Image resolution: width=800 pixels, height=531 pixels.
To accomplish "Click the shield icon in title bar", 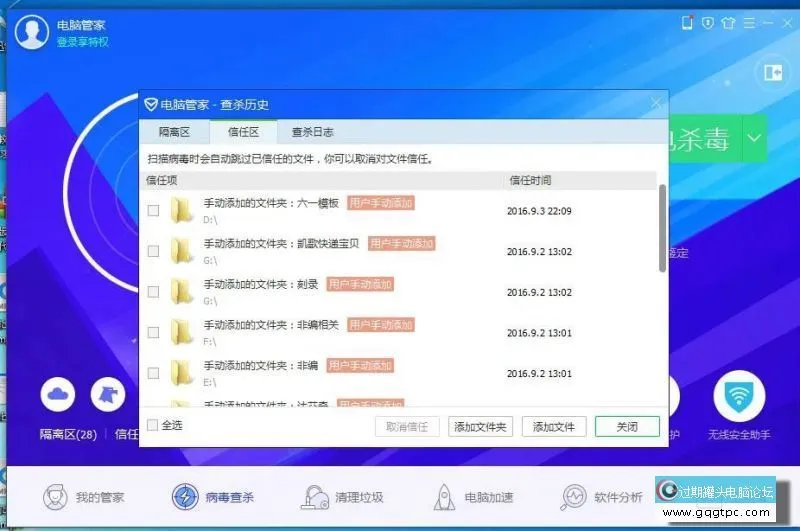I will 708,22.
